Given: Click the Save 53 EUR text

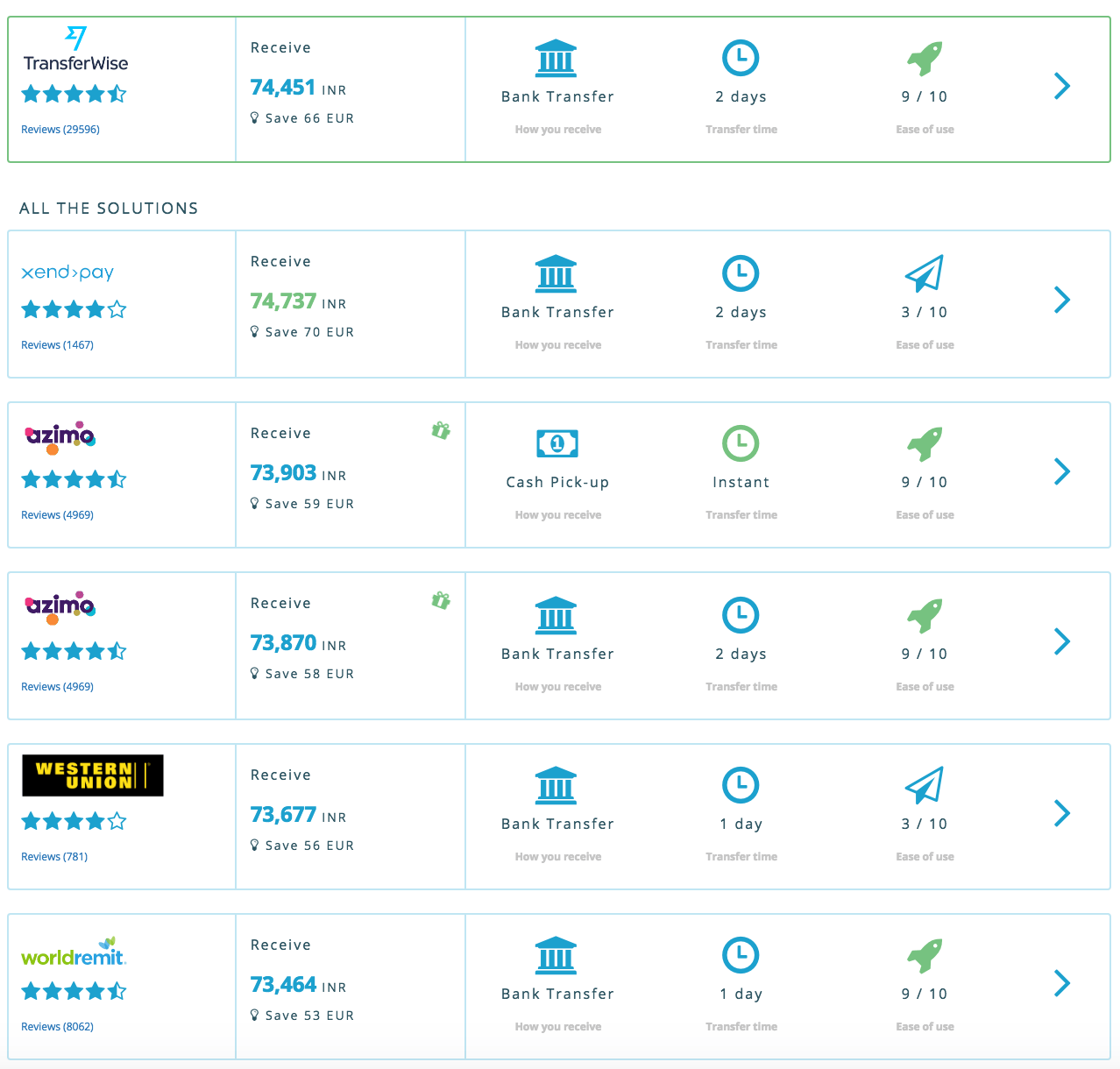Looking at the screenshot, I should [x=309, y=1016].
